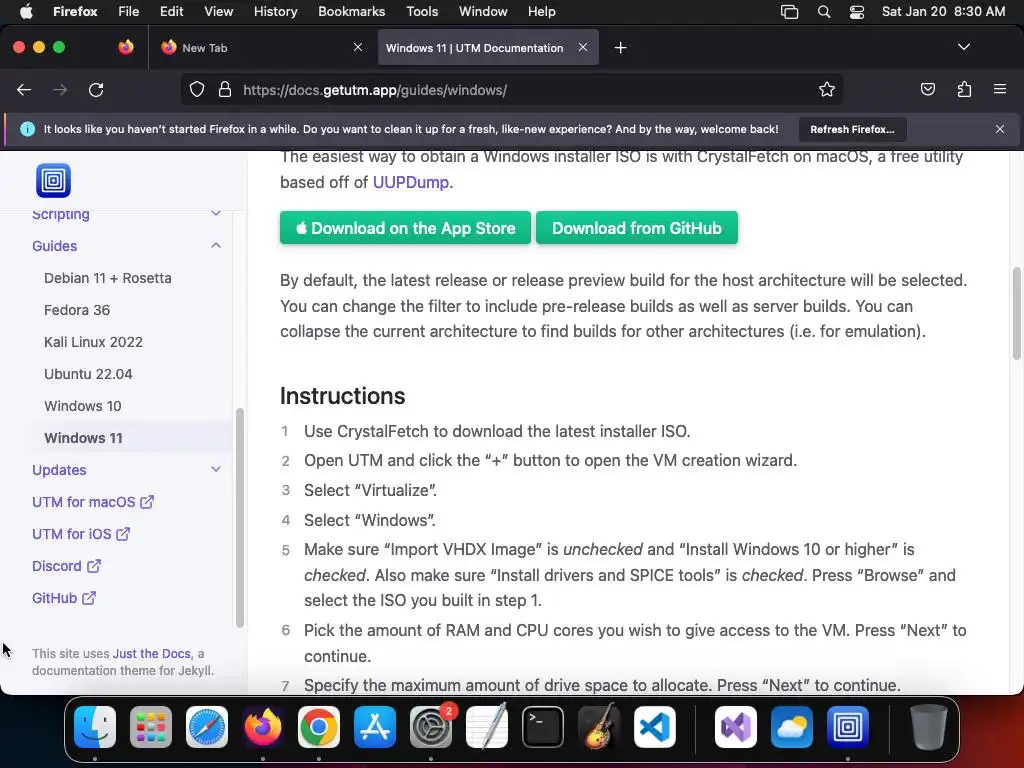Open the UTM for macOS external link
Image resolution: width=1024 pixels, height=768 pixels.
(x=93, y=502)
